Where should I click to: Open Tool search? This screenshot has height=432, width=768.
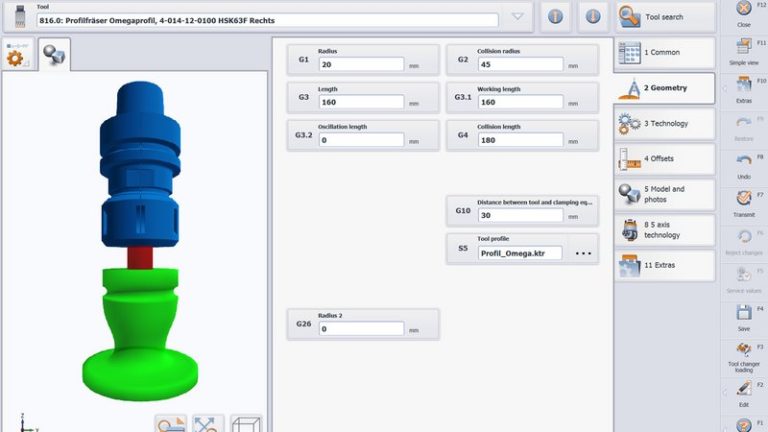665,17
